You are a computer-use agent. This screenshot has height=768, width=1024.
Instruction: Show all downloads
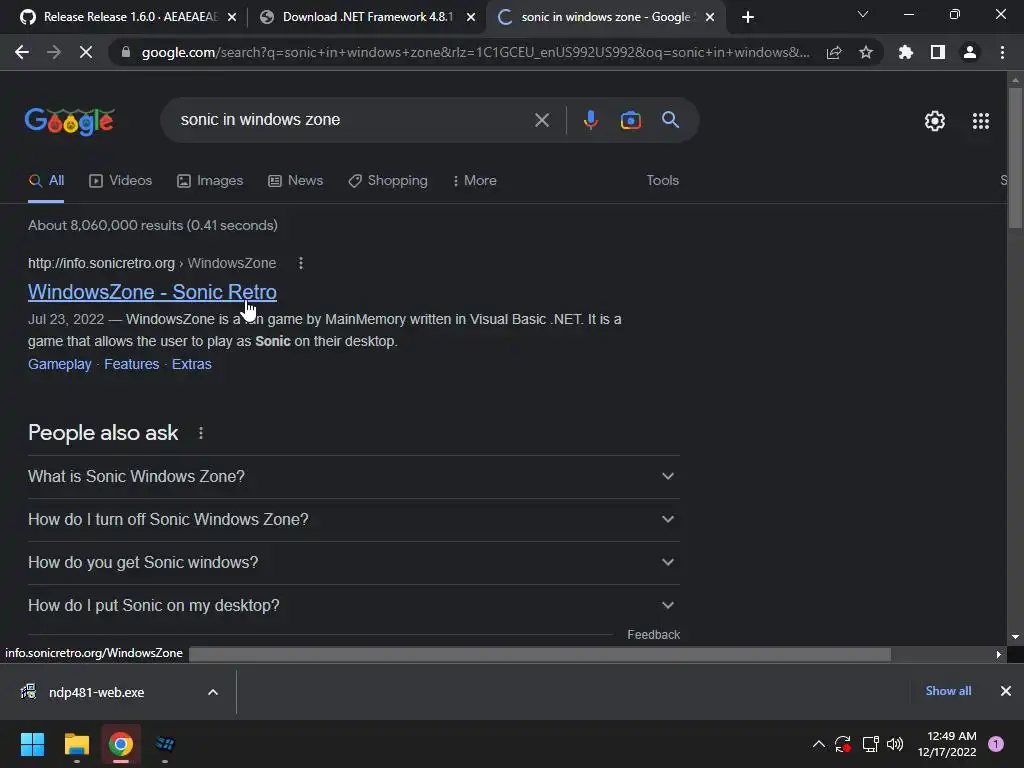coord(948,691)
